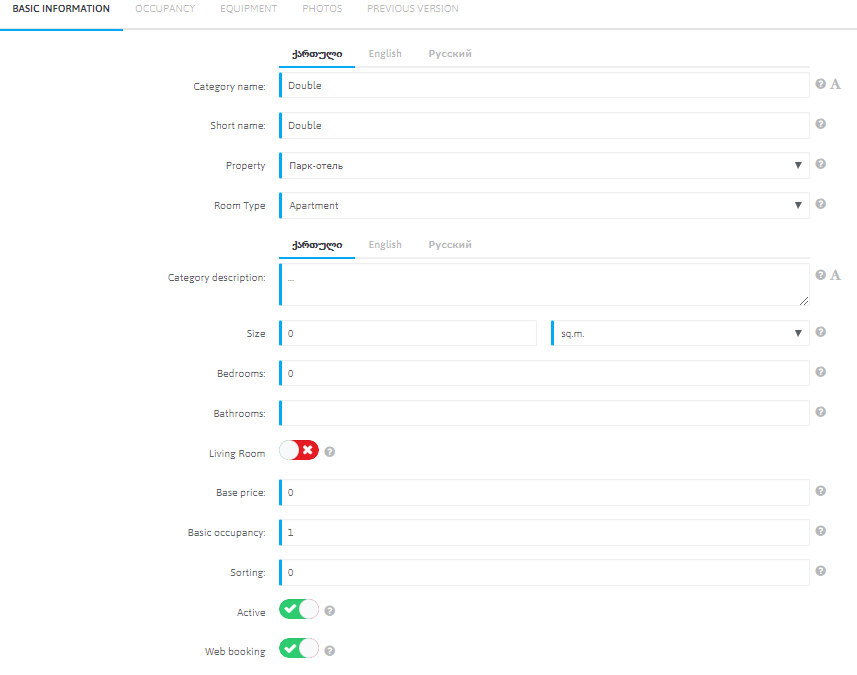The width and height of the screenshot is (857, 675).
Task: Click help icon next to Property dropdown
Action: [821, 165]
